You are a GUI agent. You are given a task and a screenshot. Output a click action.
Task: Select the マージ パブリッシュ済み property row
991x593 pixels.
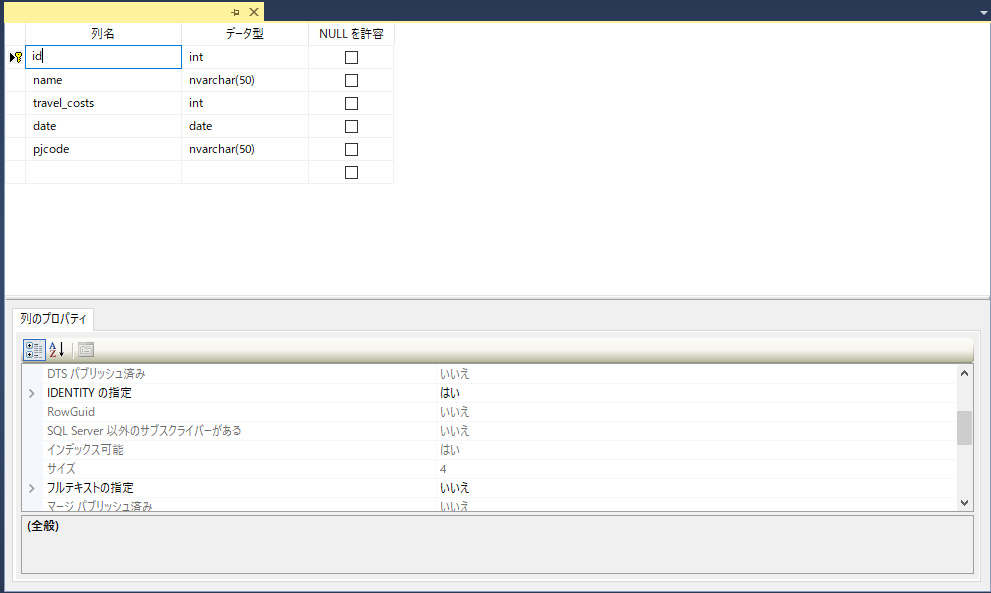489,506
